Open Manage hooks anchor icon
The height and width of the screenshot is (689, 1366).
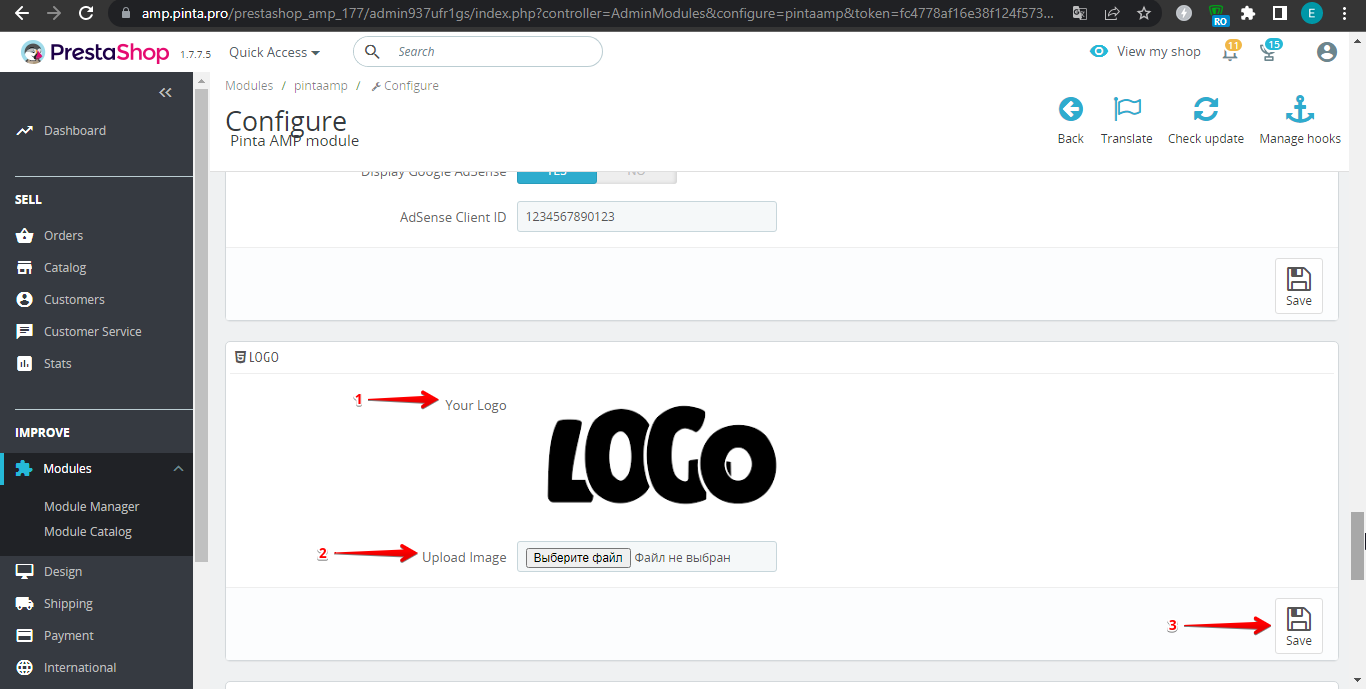coord(1299,110)
